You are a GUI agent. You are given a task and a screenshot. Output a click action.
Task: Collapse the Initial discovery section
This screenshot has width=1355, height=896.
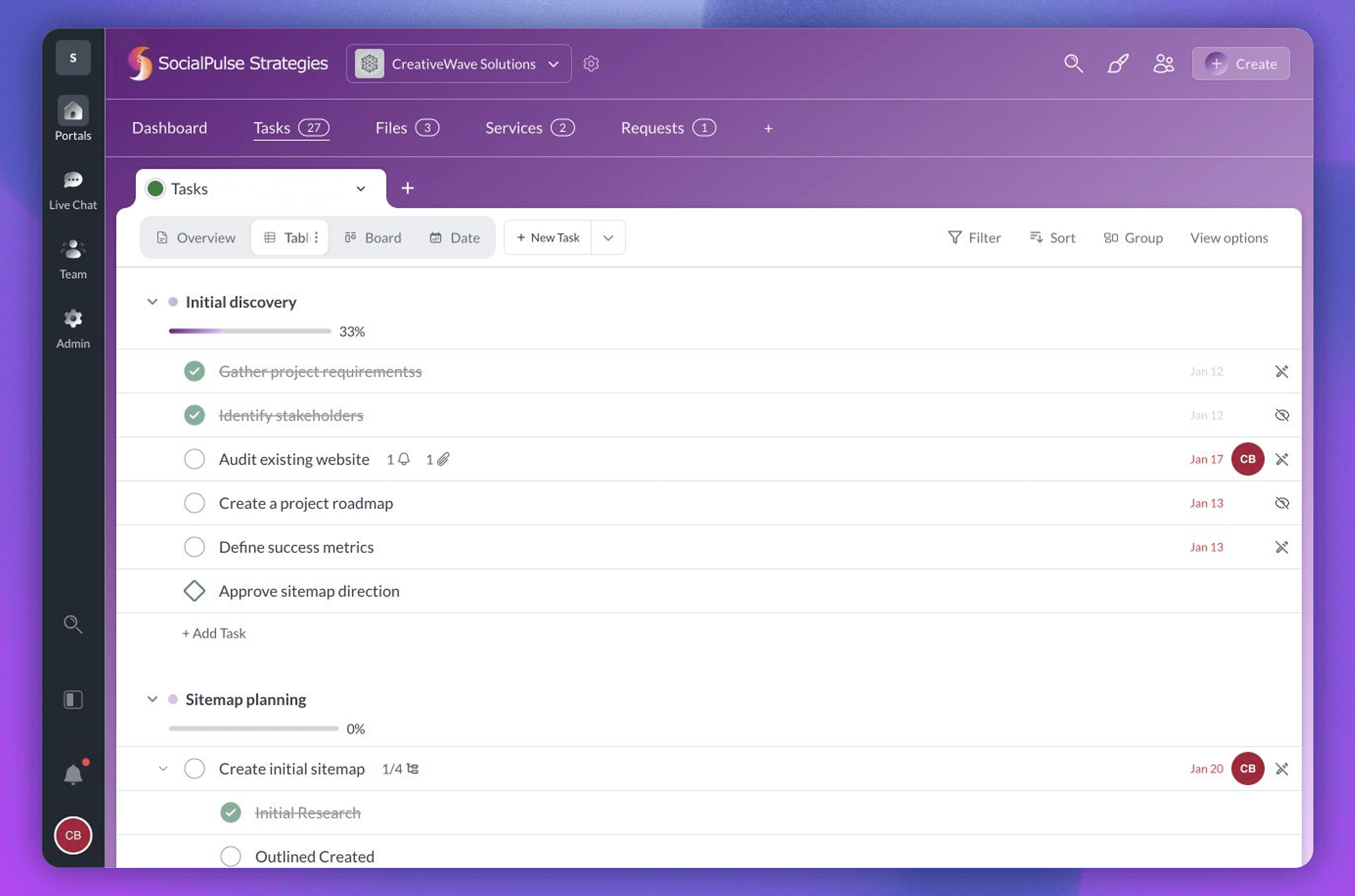152,302
